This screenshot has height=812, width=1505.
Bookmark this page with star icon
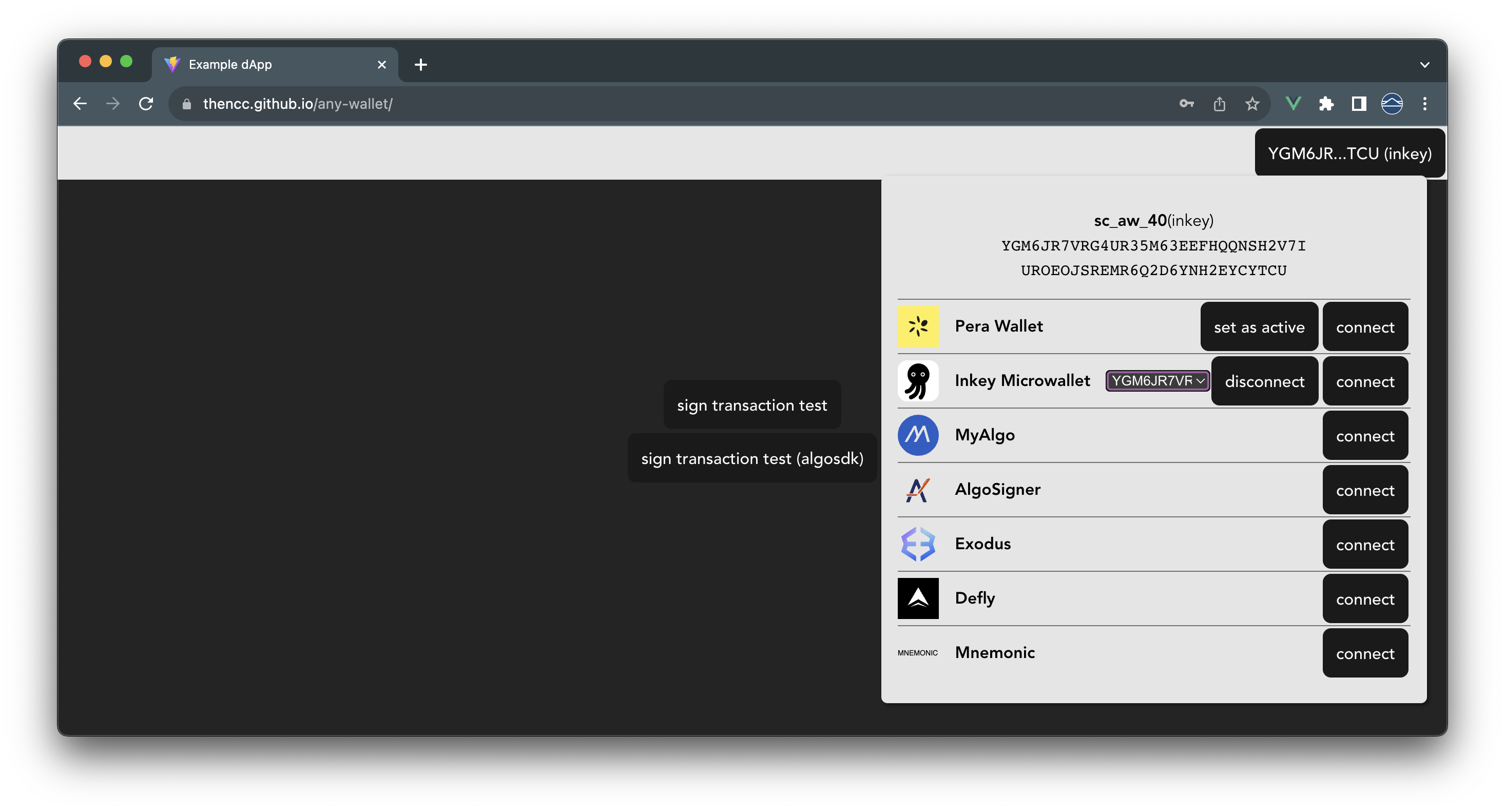click(x=1251, y=104)
